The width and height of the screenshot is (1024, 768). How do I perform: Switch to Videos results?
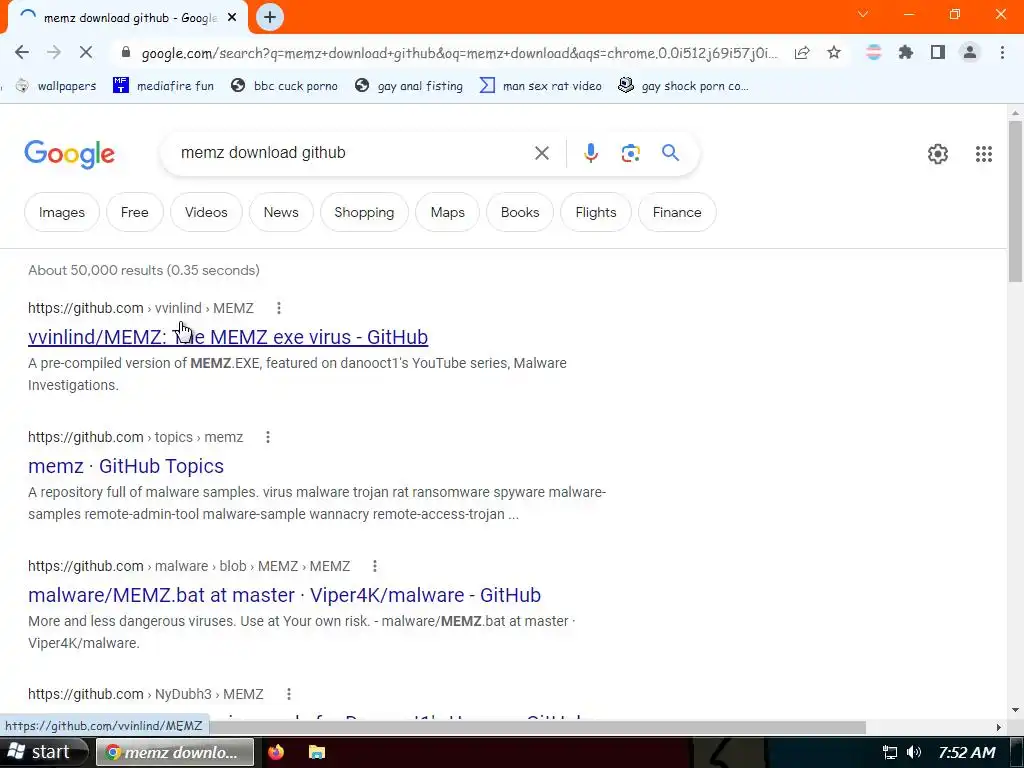pos(206,212)
